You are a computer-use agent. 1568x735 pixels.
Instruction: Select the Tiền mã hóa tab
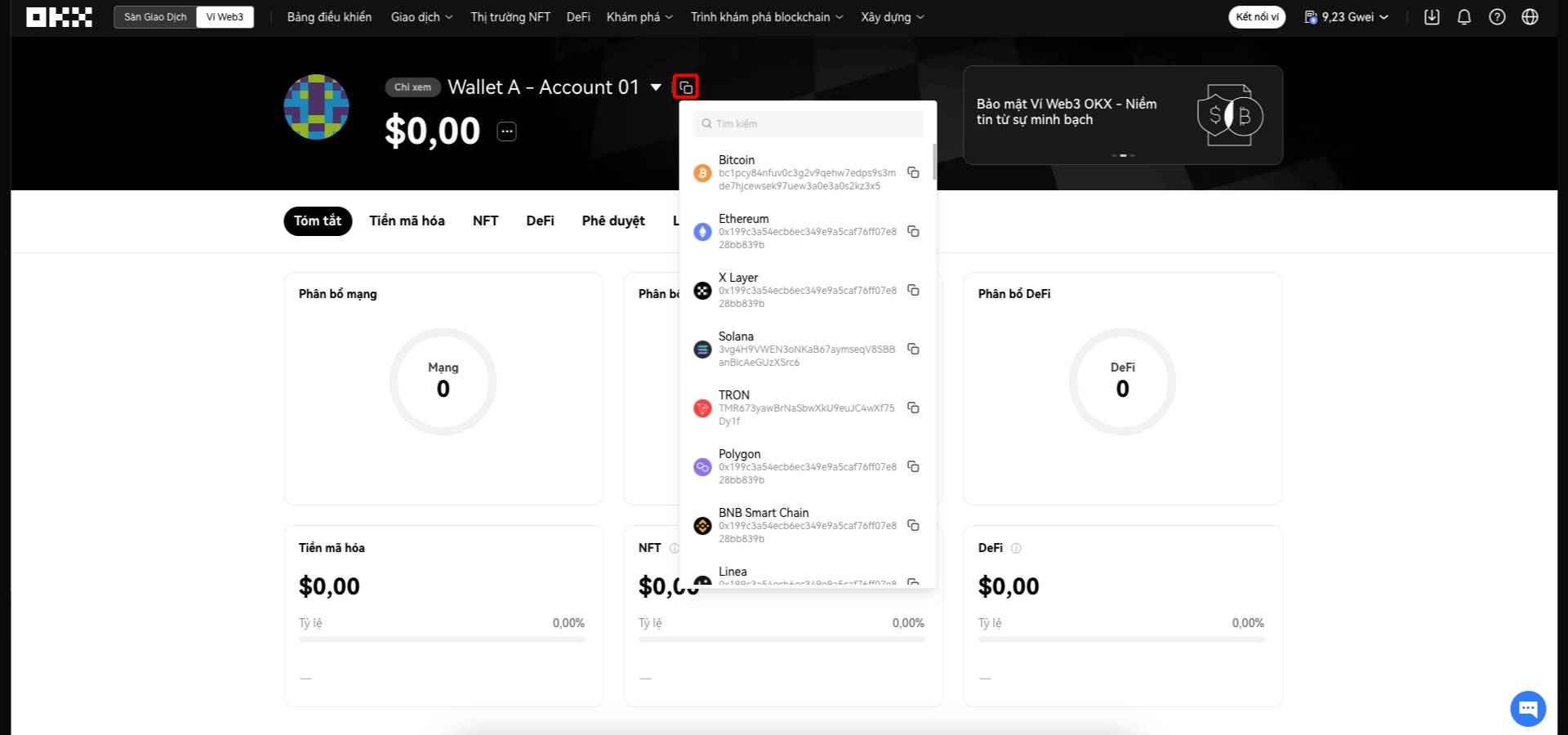407,221
